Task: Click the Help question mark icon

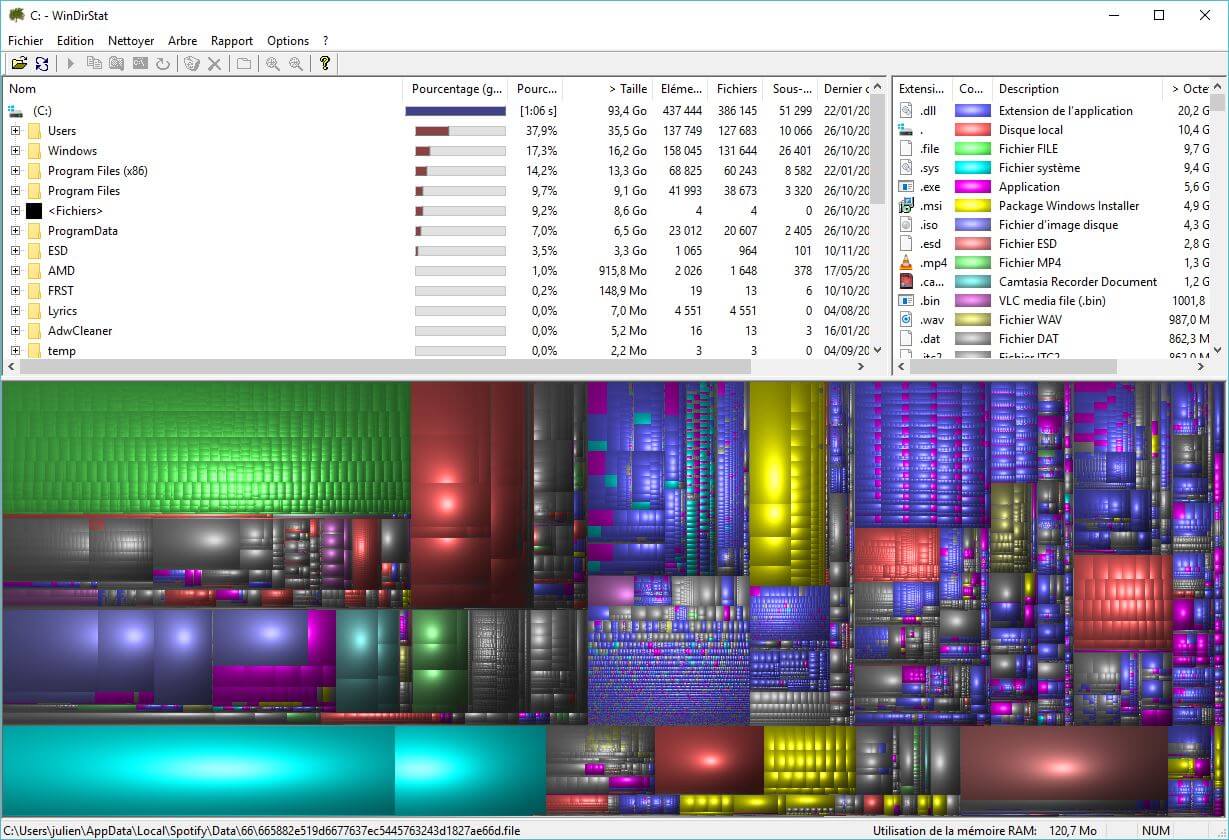Action: tap(324, 64)
